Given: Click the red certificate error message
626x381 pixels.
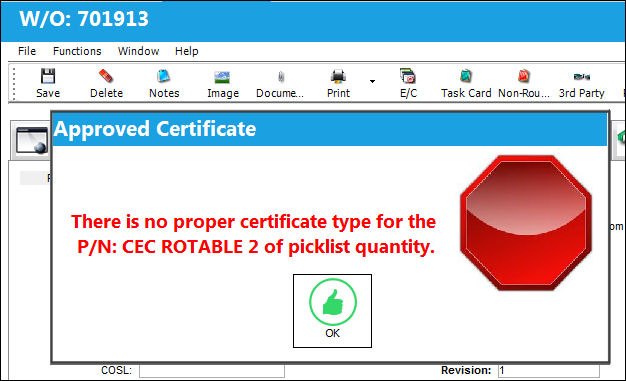Looking at the screenshot, I should pyautogui.click(x=254, y=234).
